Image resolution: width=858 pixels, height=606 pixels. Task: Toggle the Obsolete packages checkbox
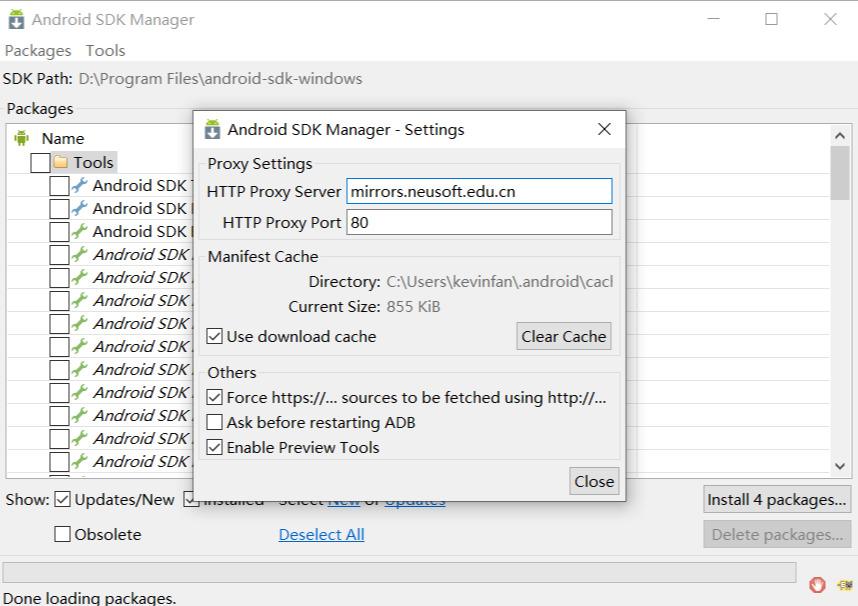62,534
